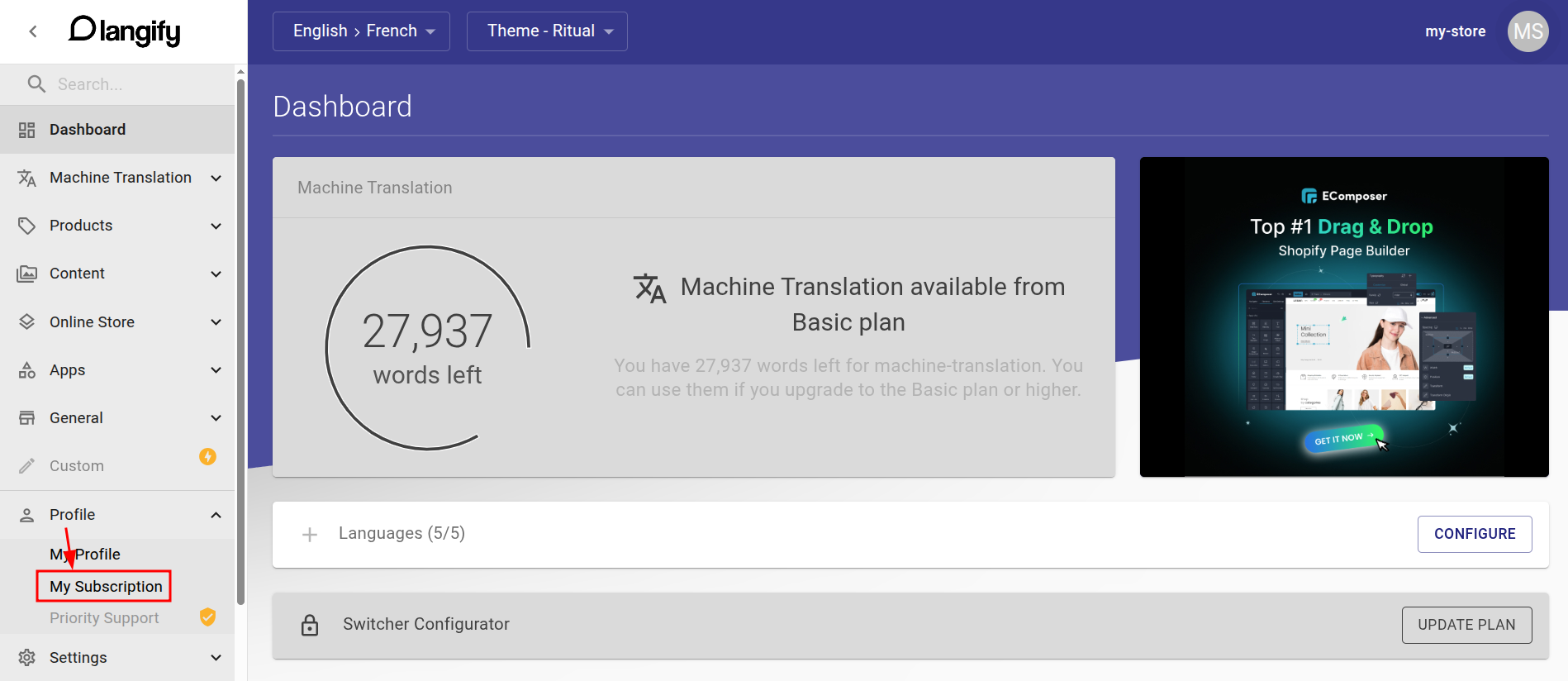
Task: Open the Custom menu item
Action: pos(117,465)
